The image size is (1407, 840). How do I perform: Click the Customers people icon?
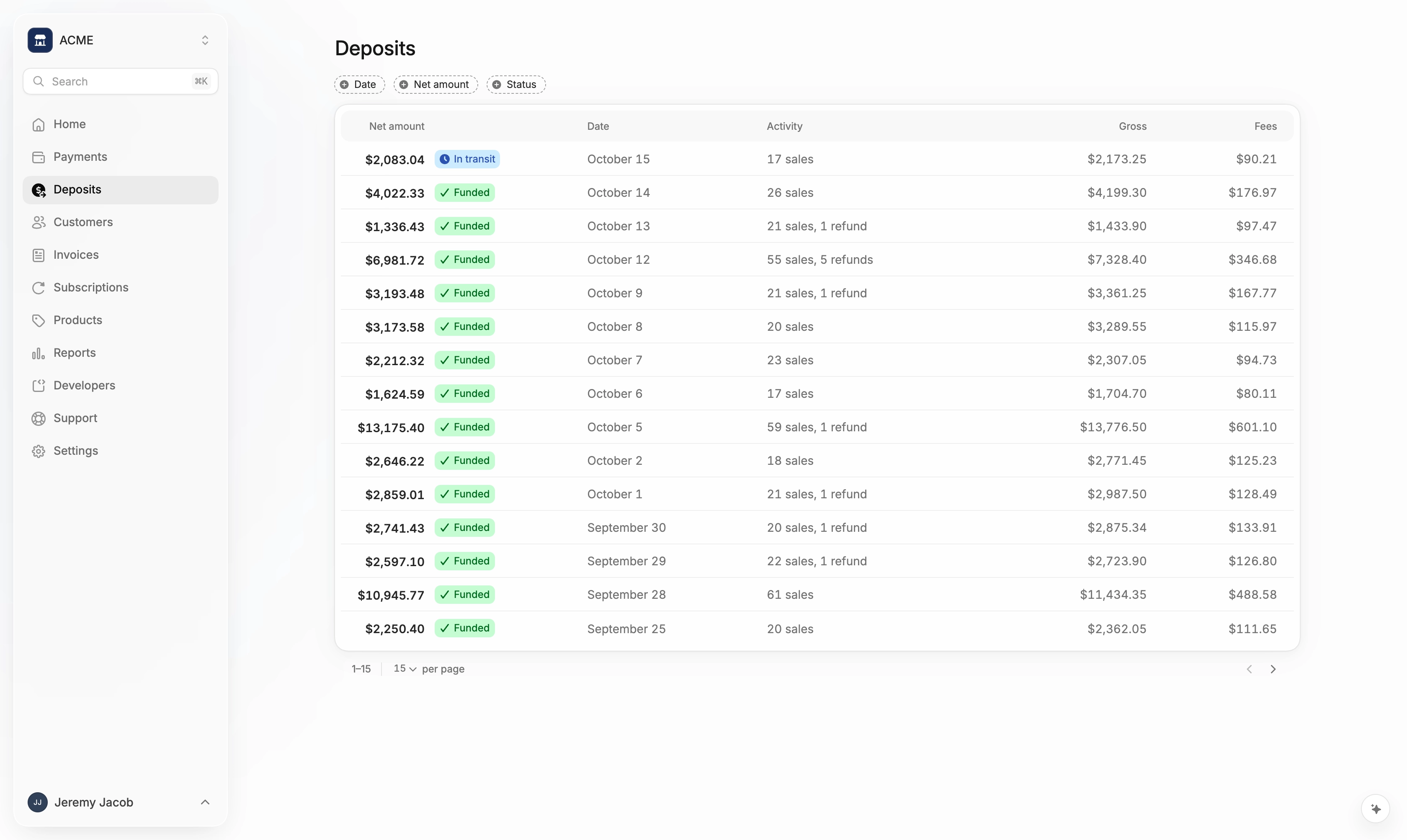click(39, 222)
